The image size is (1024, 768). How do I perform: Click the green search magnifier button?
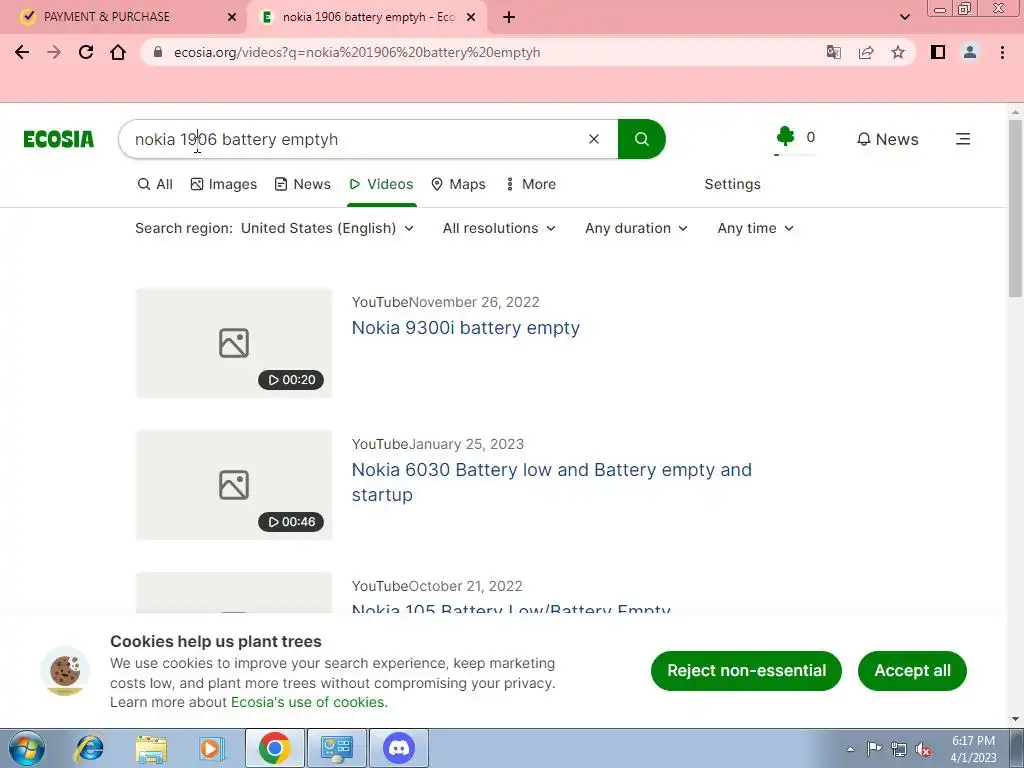coord(641,139)
